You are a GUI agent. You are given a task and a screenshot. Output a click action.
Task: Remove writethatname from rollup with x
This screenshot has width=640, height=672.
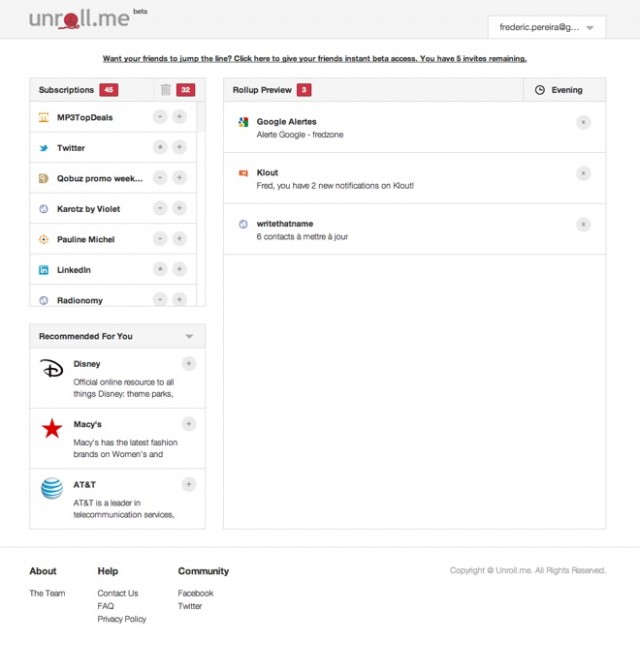pyautogui.click(x=583, y=224)
